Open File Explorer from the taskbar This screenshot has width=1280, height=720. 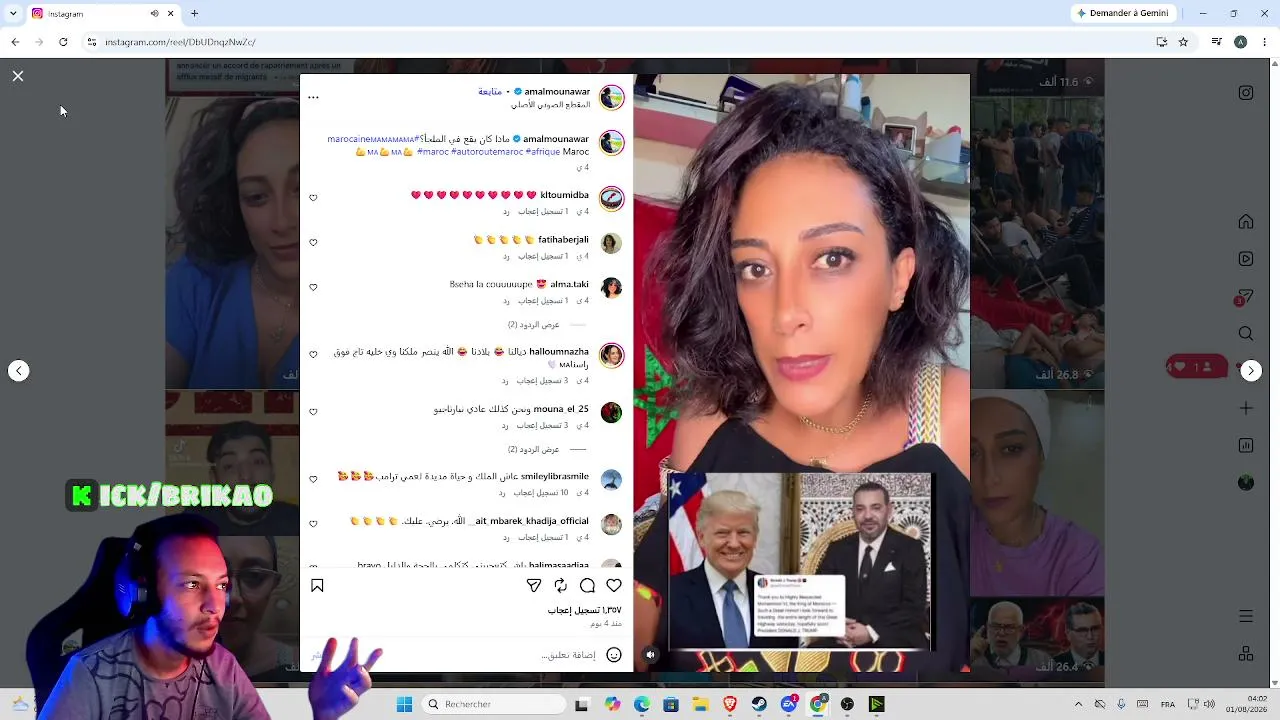700,704
